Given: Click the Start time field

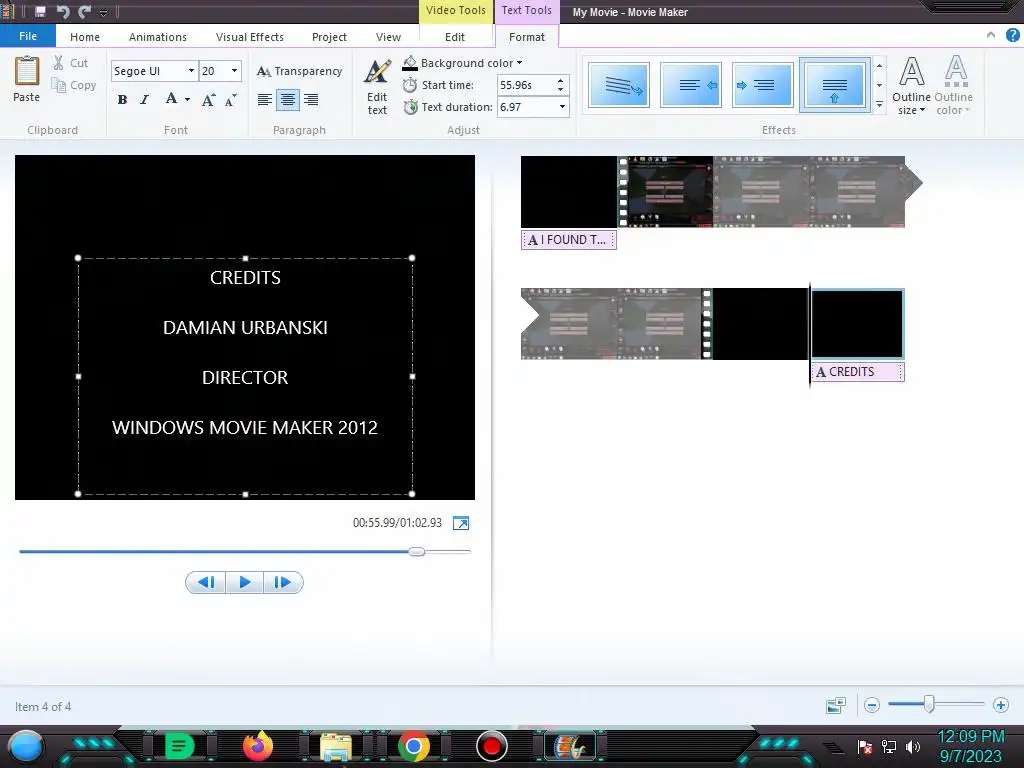Looking at the screenshot, I should (x=526, y=86).
